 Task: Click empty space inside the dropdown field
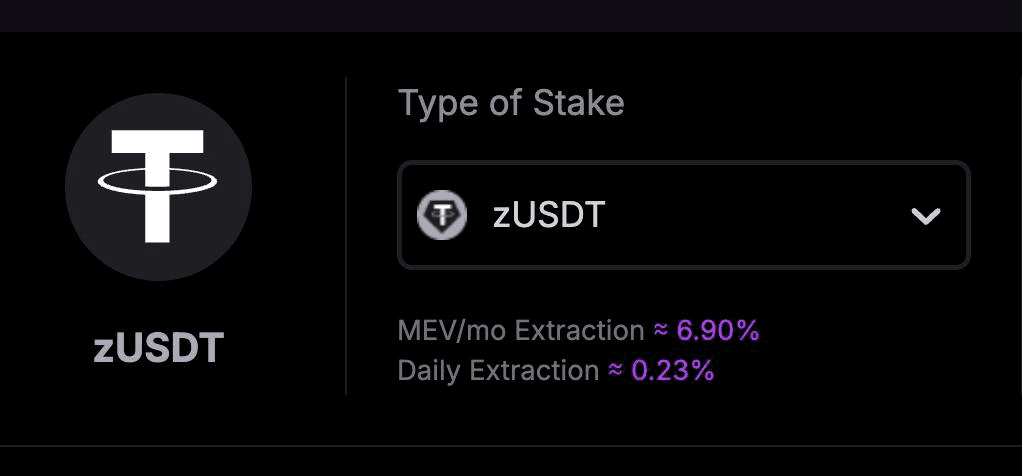756,215
